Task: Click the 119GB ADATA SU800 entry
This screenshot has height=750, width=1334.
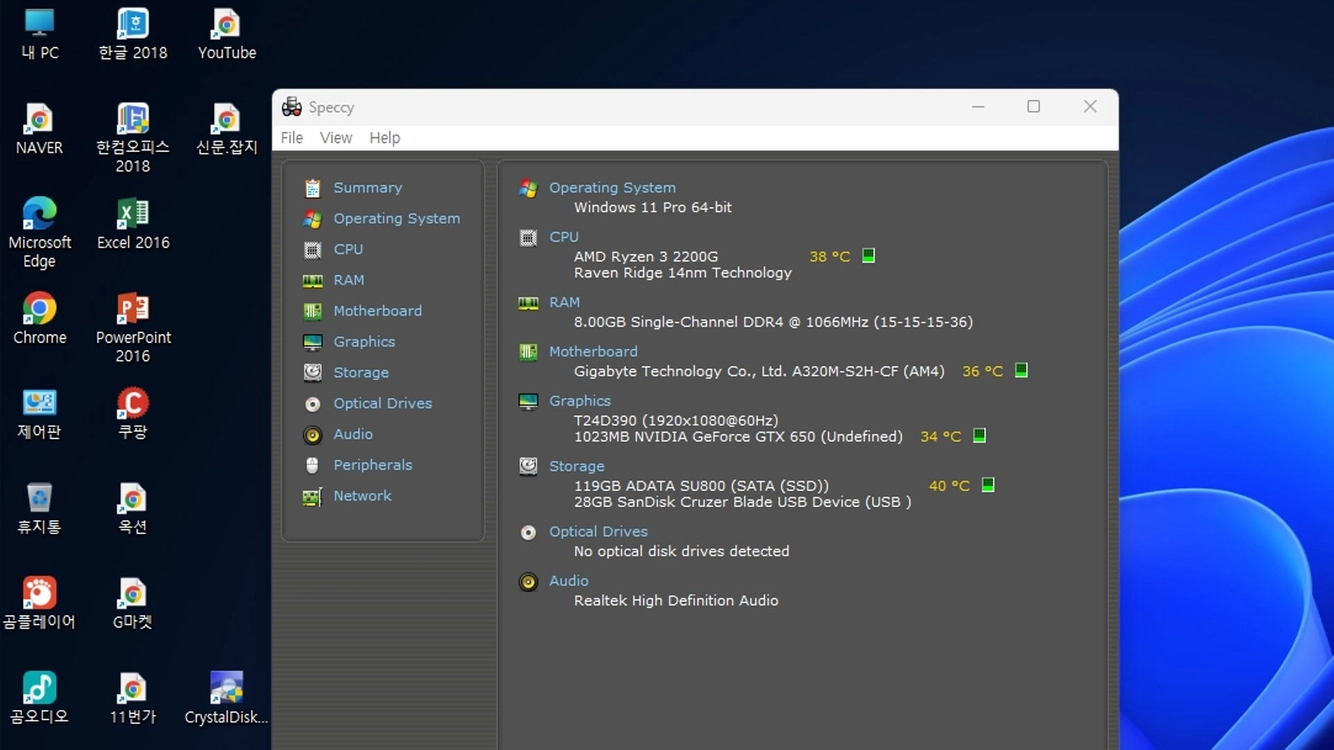Action: pyautogui.click(x=701, y=486)
